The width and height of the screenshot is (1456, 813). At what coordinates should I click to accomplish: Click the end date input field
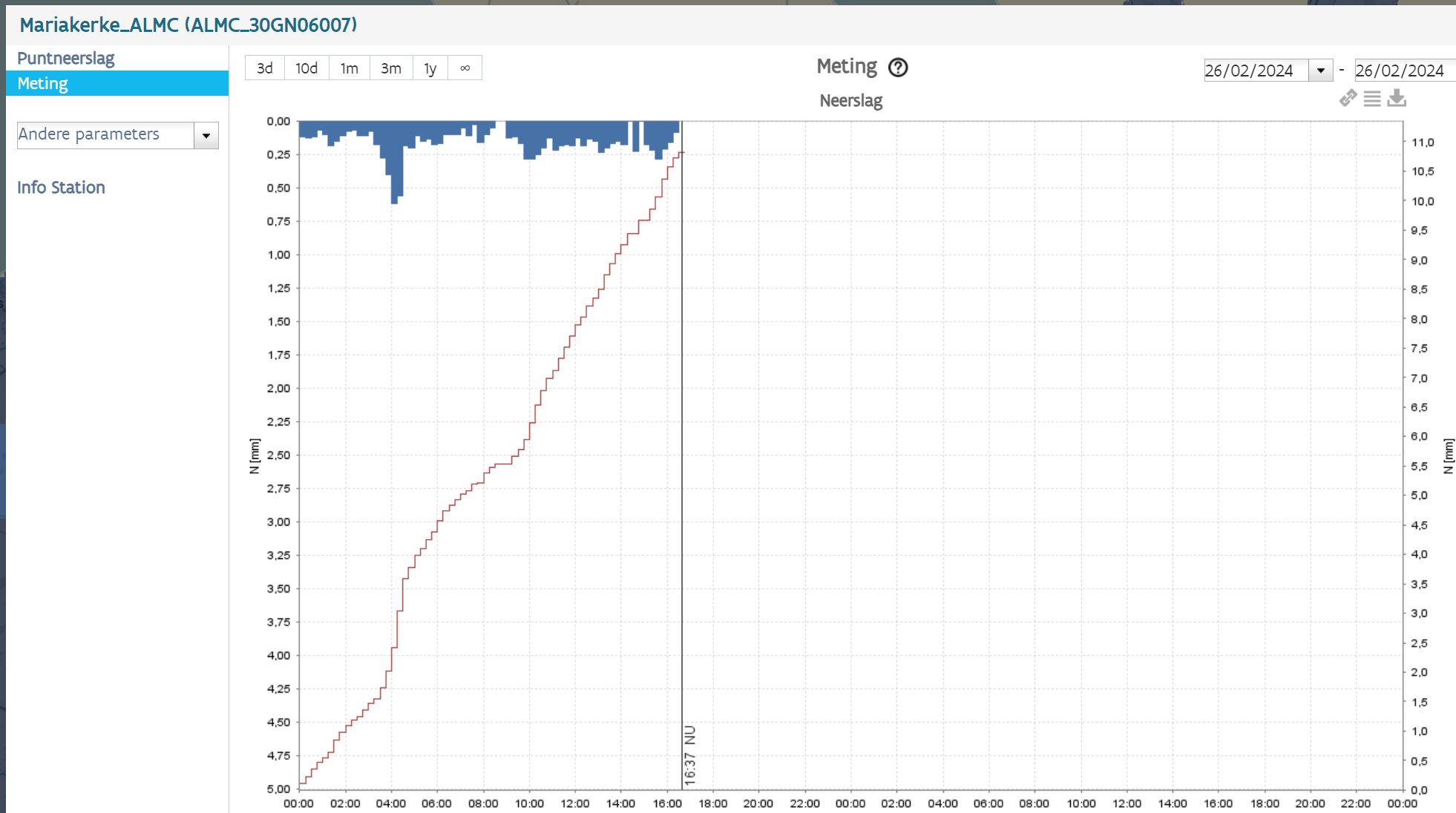click(x=1405, y=71)
